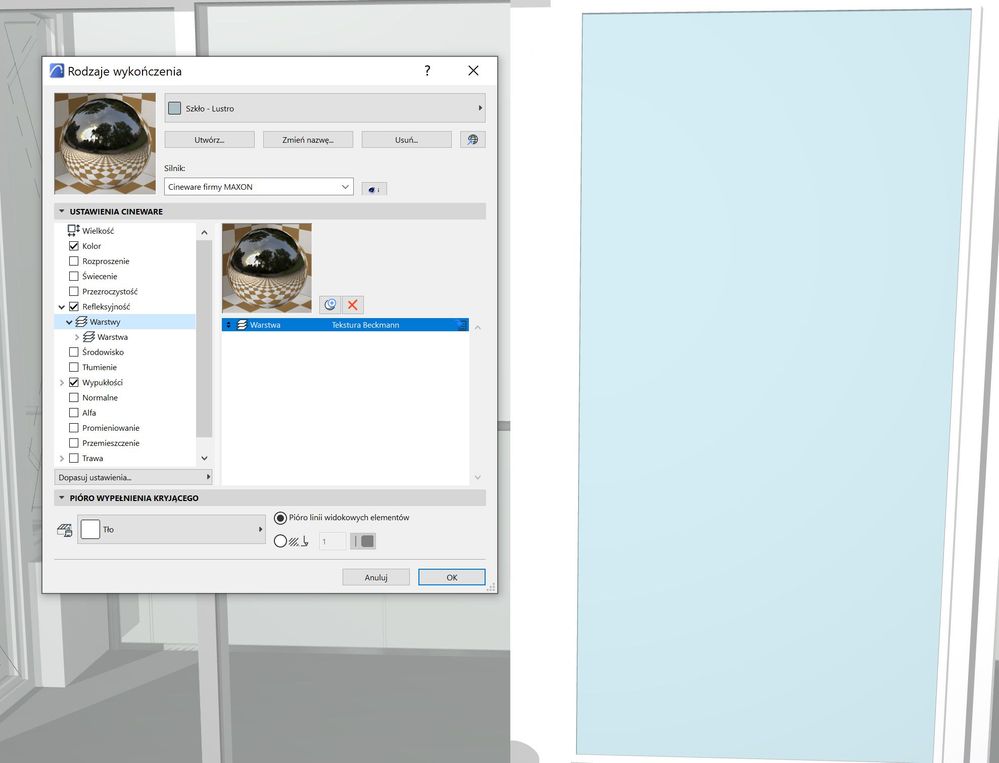Image resolution: width=999 pixels, height=763 pixels.
Task: Select the custom pen radio button
Action: (280, 541)
